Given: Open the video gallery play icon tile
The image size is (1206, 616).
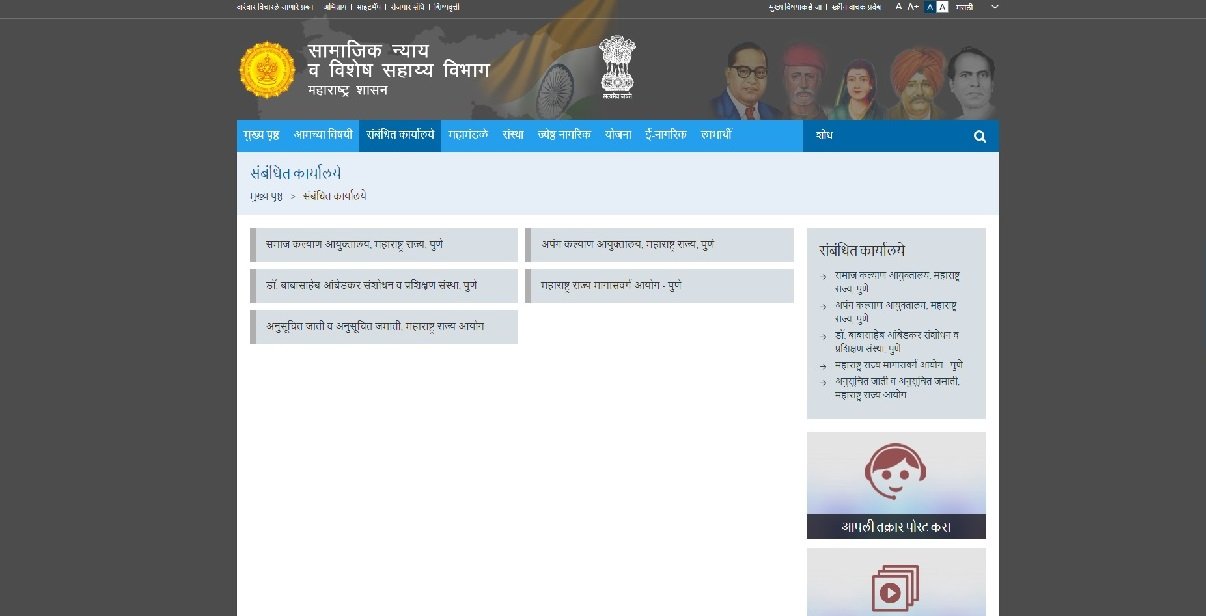Looking at the screenshot, I should point(896,583).
